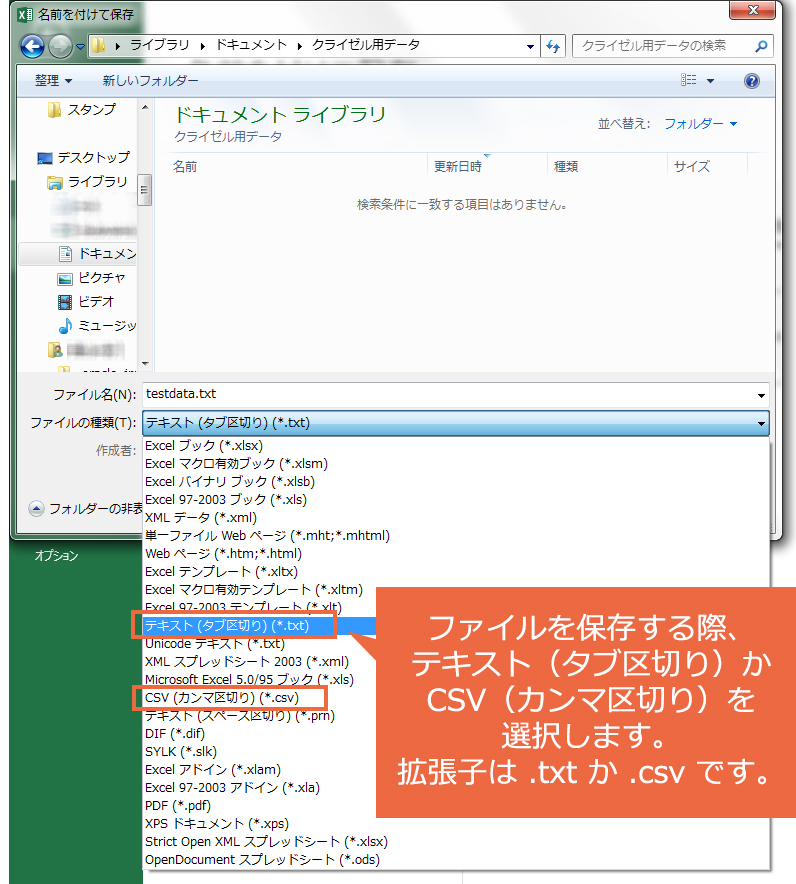Image resolution: width=796 pixels, height=884 pixels.
Task: Click navigation pane scroll down arrow
Action: (x=145, y=364)
